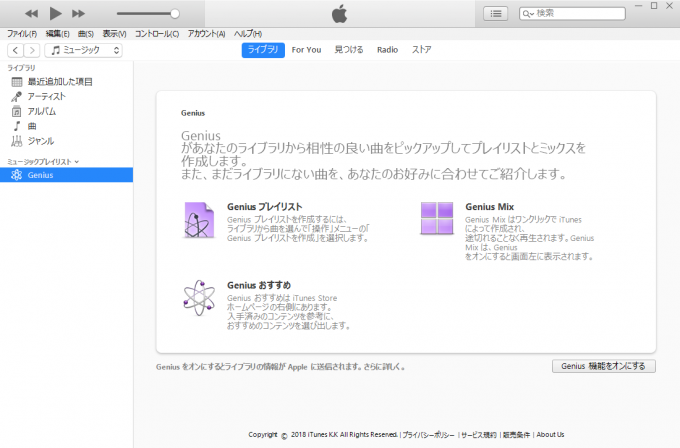Viewport: 680px width, 448px height.
Task: Adjust the volume slider knob
Action: pyautogui.click(x=175, y=13)
